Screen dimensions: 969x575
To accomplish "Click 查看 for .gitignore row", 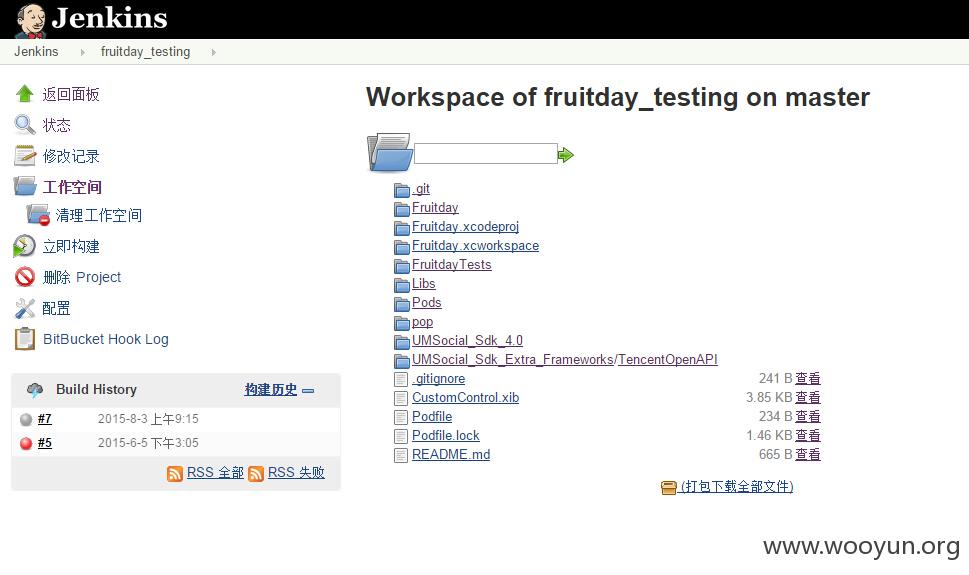I will 808,378.
